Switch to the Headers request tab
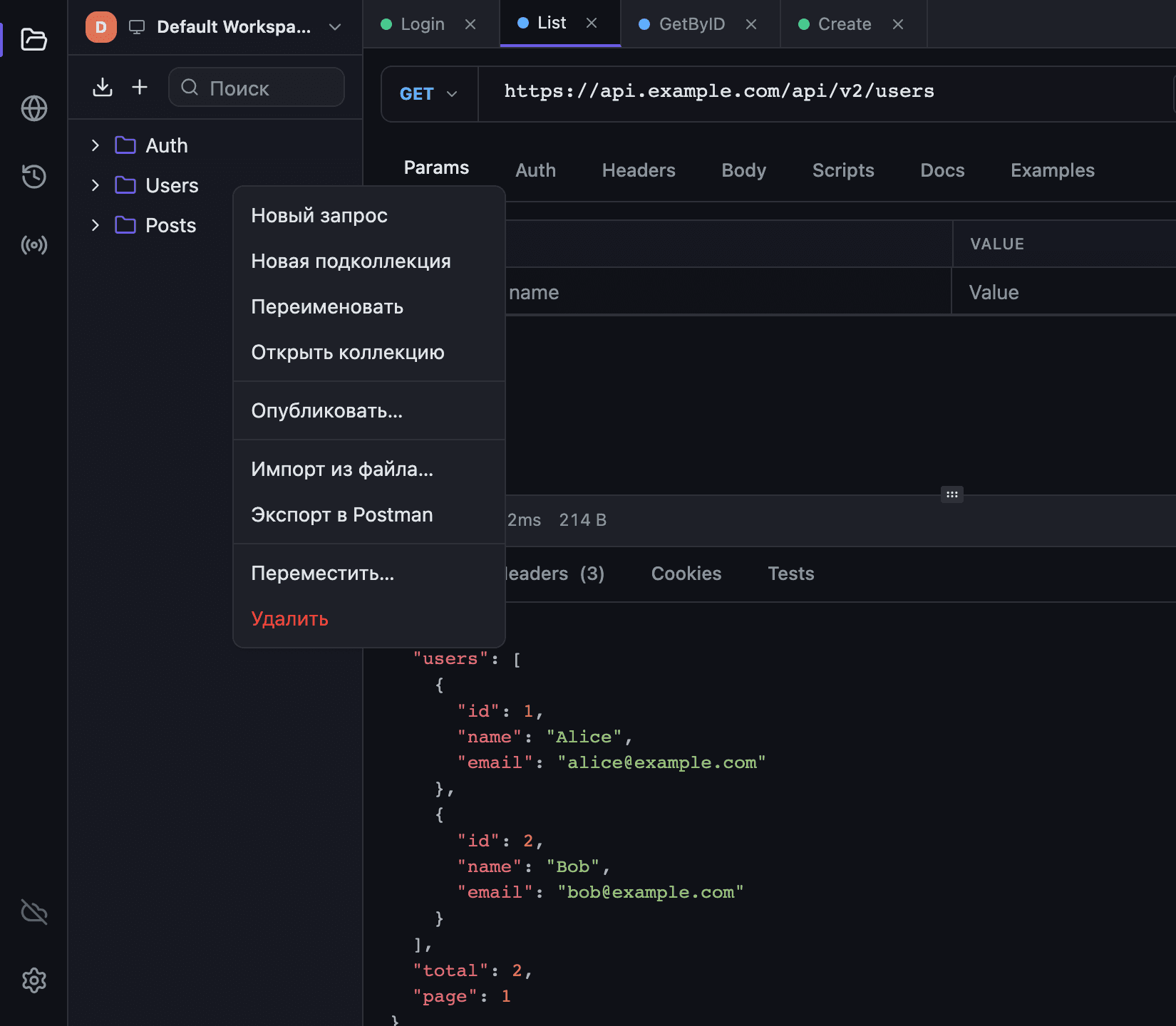 click(x=639, y=170)
